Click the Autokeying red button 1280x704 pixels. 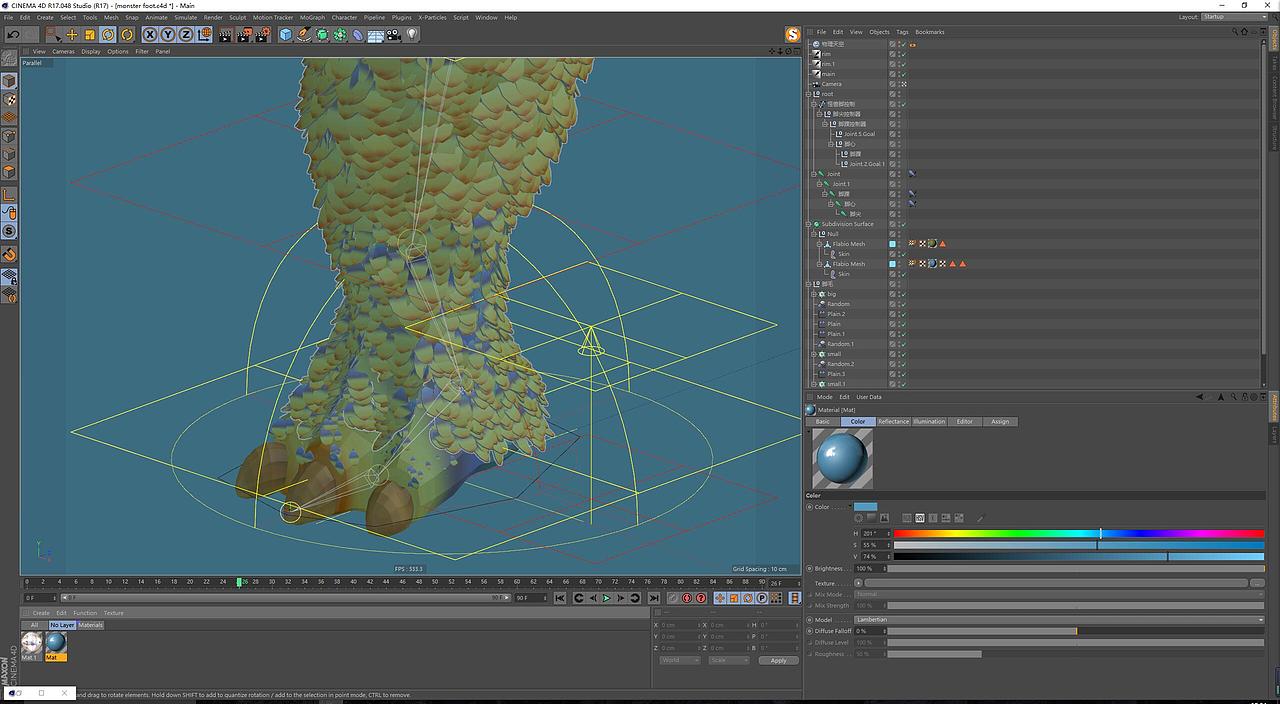pos(687,598)
